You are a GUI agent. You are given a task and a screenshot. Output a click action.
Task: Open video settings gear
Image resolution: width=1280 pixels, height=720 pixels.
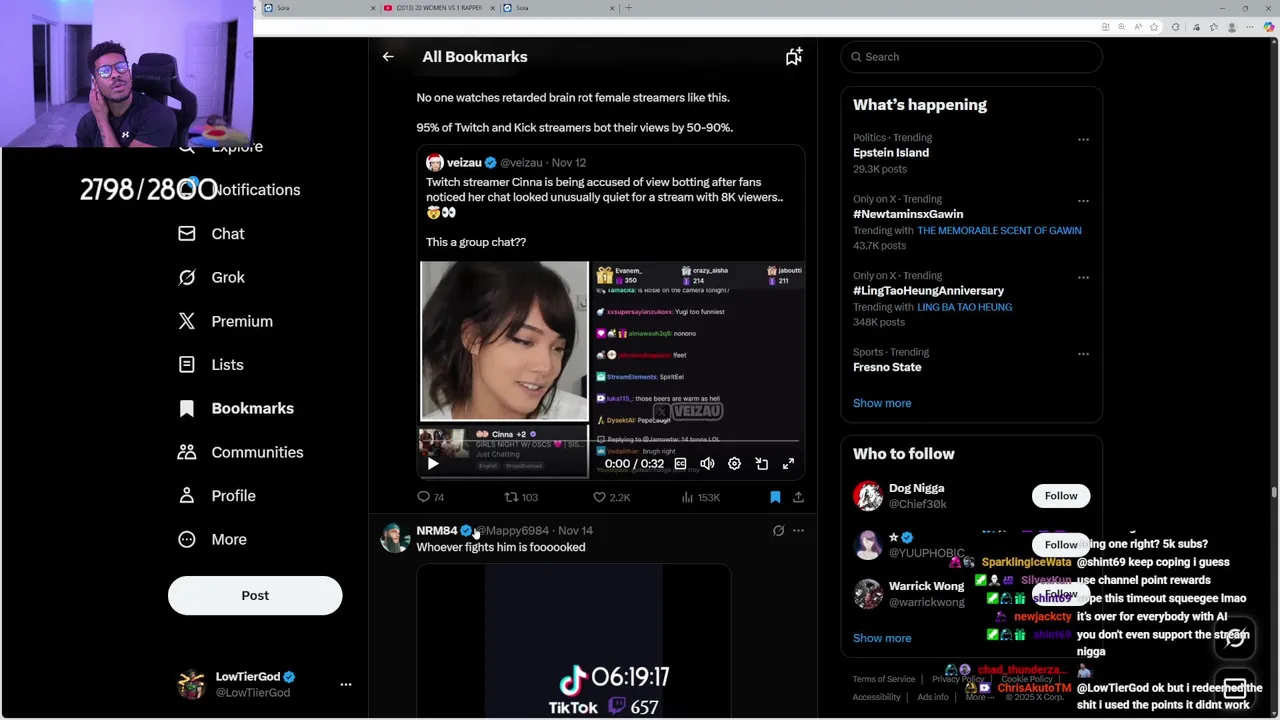coord(734,464)
